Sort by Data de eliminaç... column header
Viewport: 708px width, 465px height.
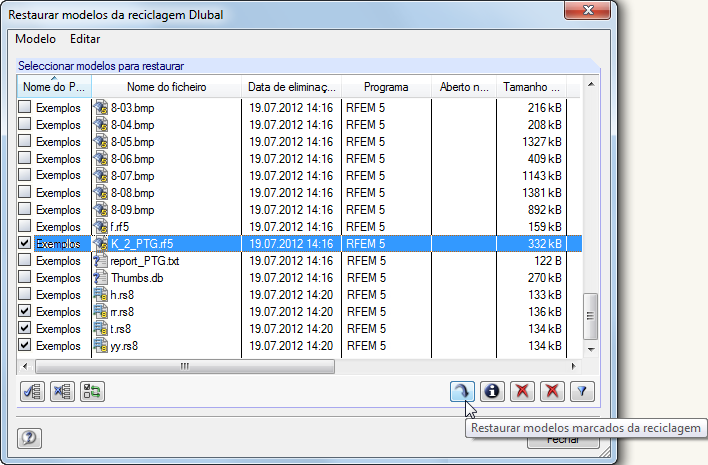coord(292,86)
